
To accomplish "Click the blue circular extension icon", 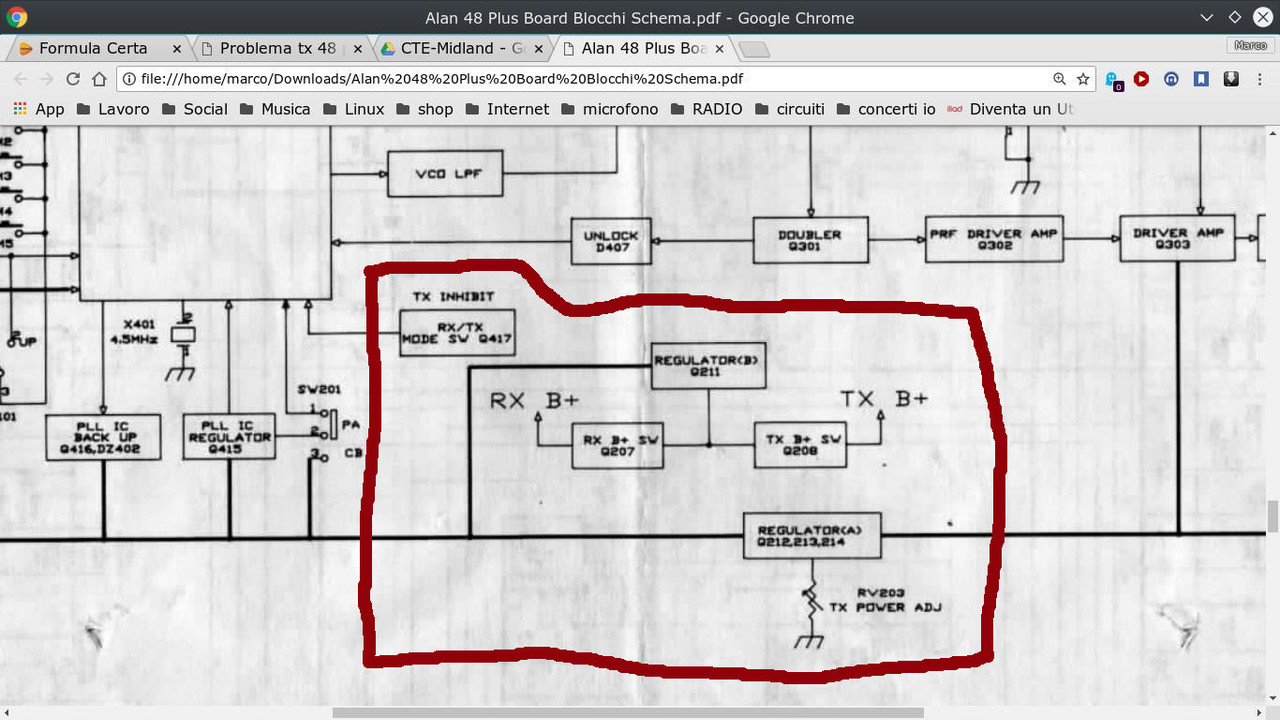I will (x=1171, y=79).
